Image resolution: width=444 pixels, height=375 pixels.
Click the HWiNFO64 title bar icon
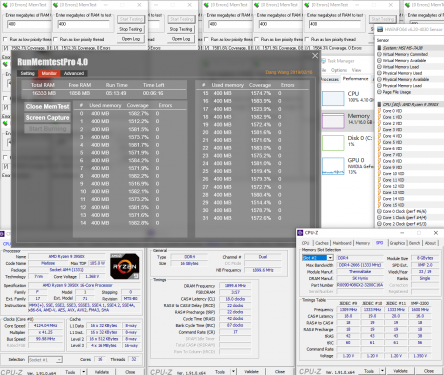pos(380,29)
